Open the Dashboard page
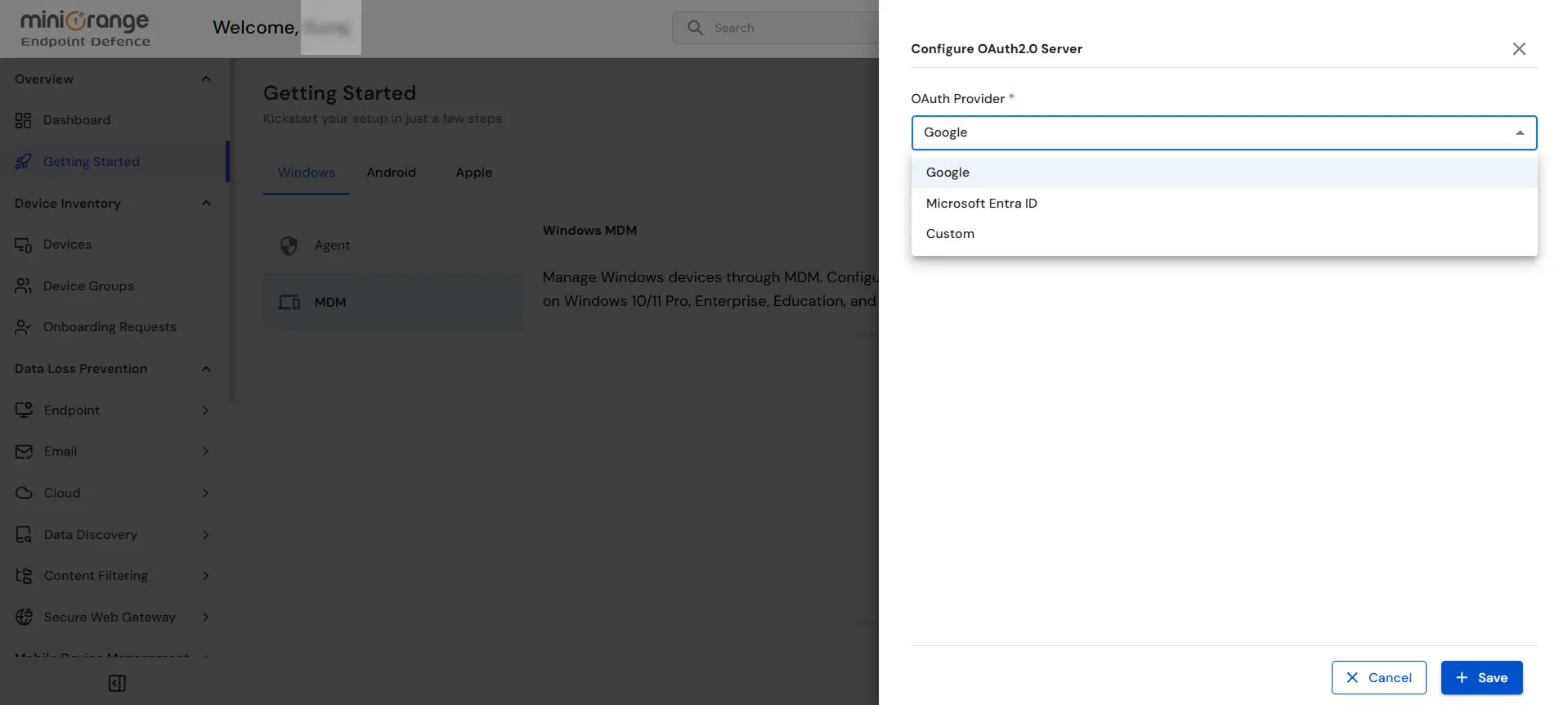The height and width of the screenshot is (705, 1568). [113, 120]
